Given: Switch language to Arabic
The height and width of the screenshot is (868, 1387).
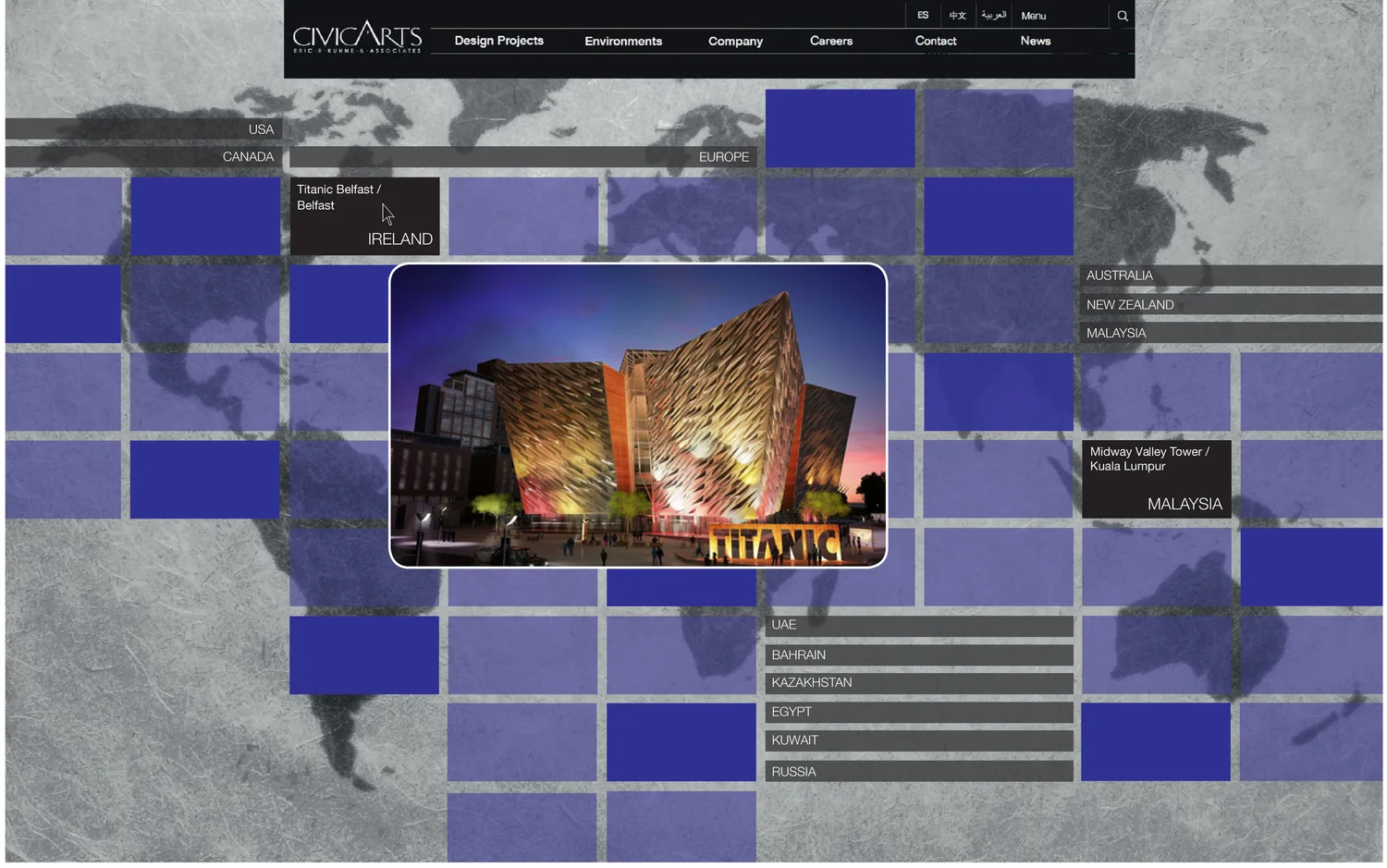Looking at the screenshot, I should coord(993,16).
